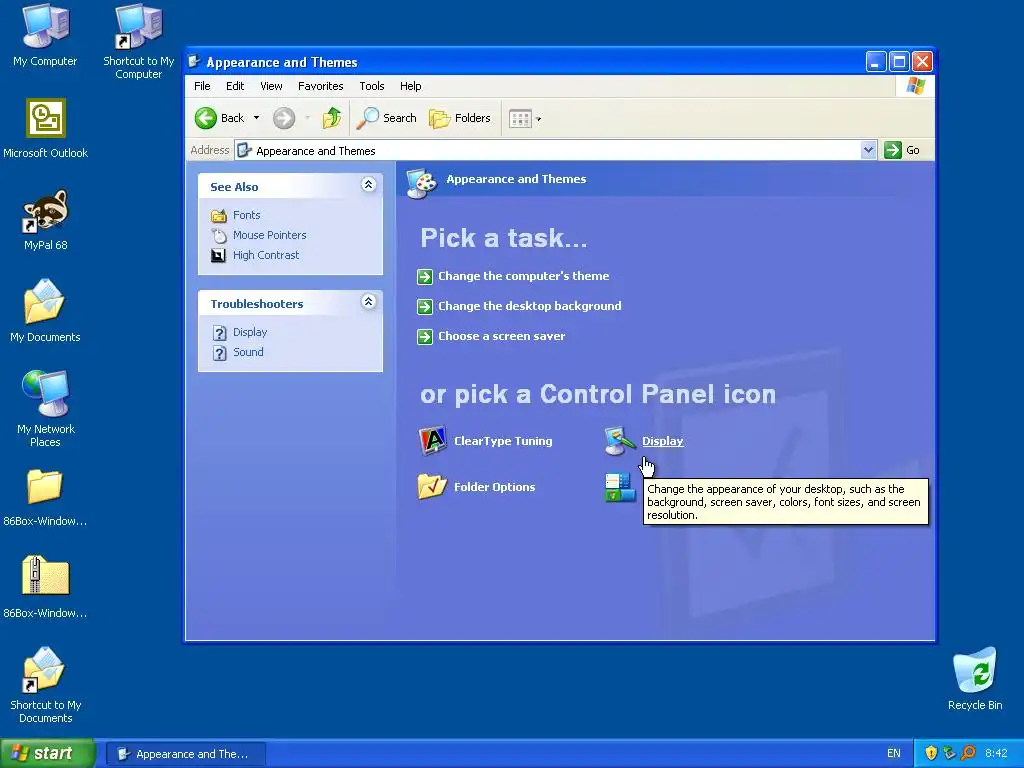Open the Sound troubleshooter link
Viewport: 1024px width, 768px height.
pyautogui.click(x=248, y=352)
